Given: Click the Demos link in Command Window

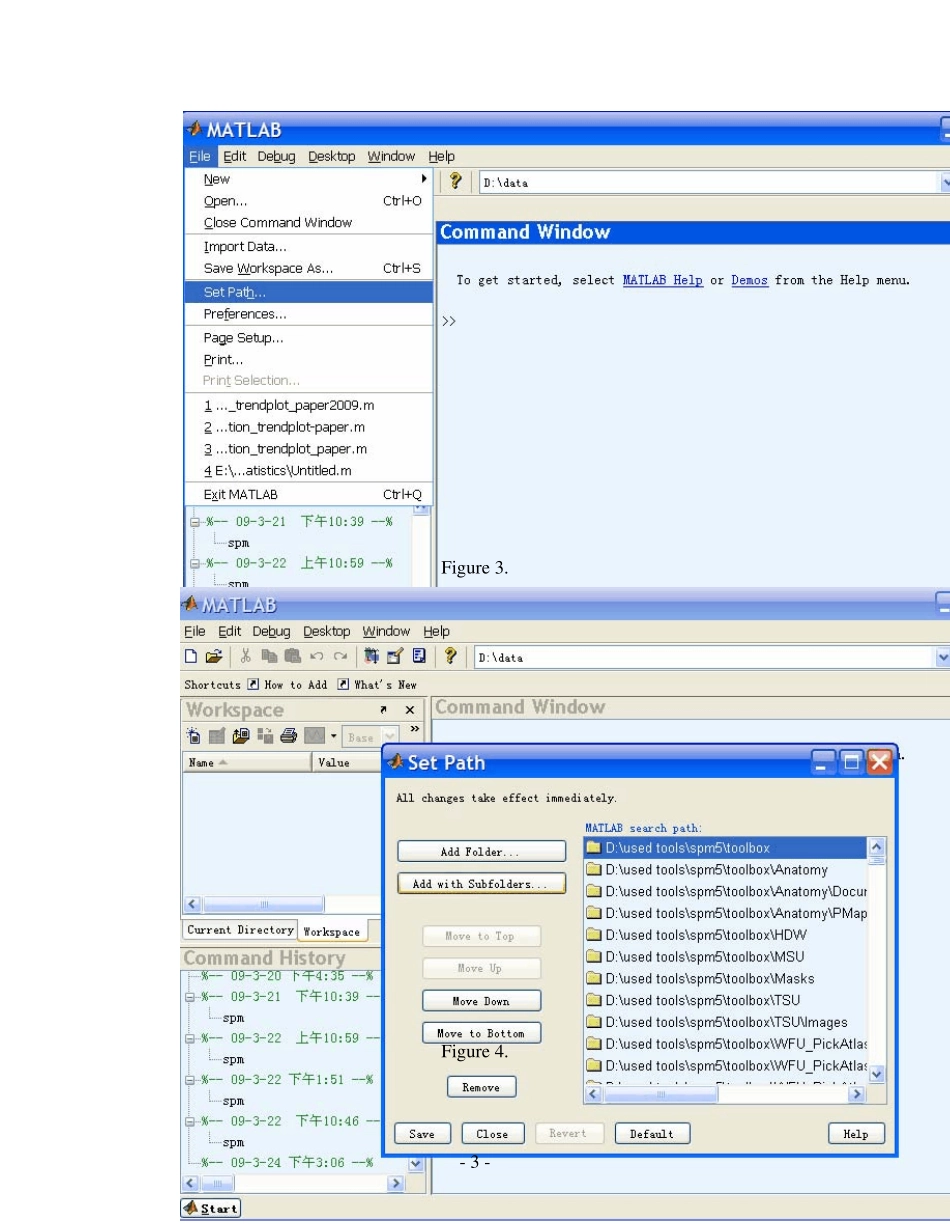Looking at the screenshot, I should [750, 281].
